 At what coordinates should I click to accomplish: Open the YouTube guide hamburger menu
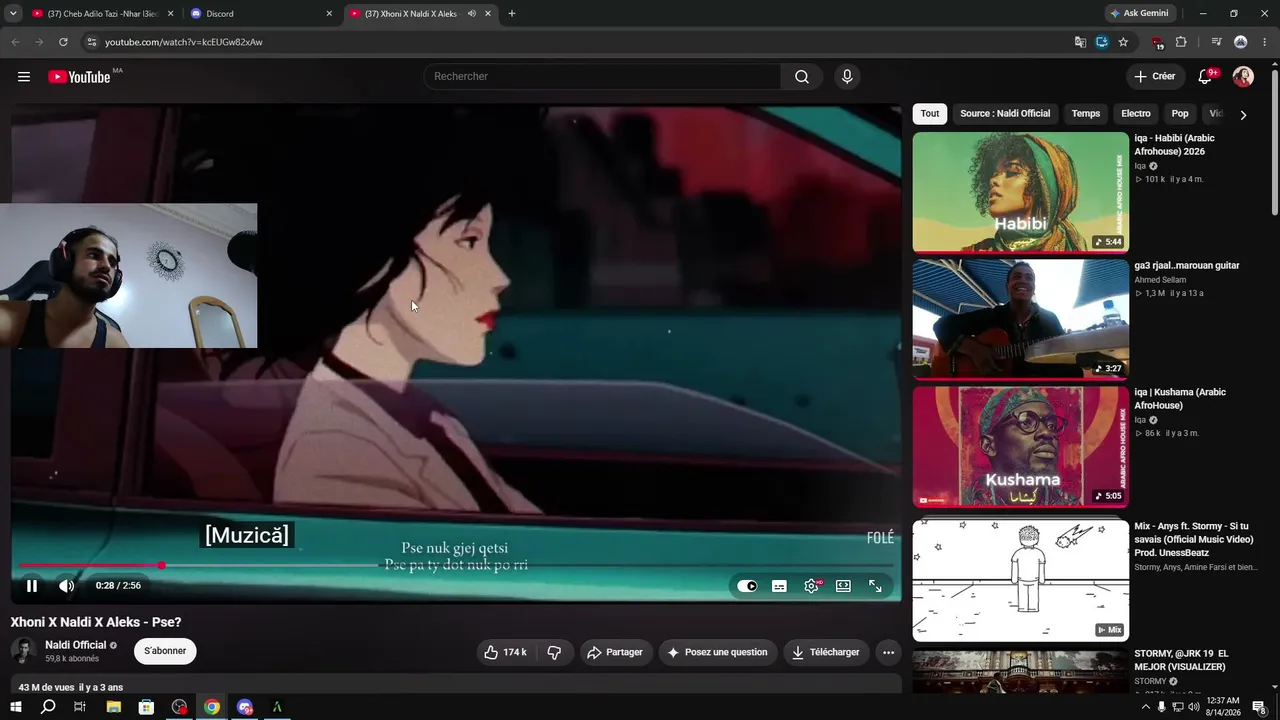pyautogui.click(x=24, y=77)
